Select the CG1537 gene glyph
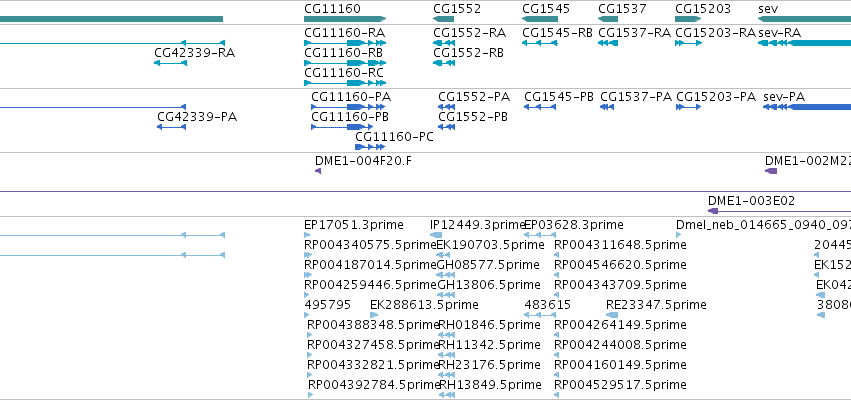Viewport: 851px width, 400px height. 608,19
